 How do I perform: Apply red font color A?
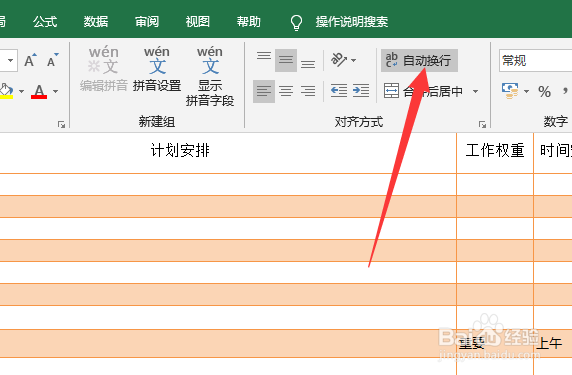(x=39, y=91)
